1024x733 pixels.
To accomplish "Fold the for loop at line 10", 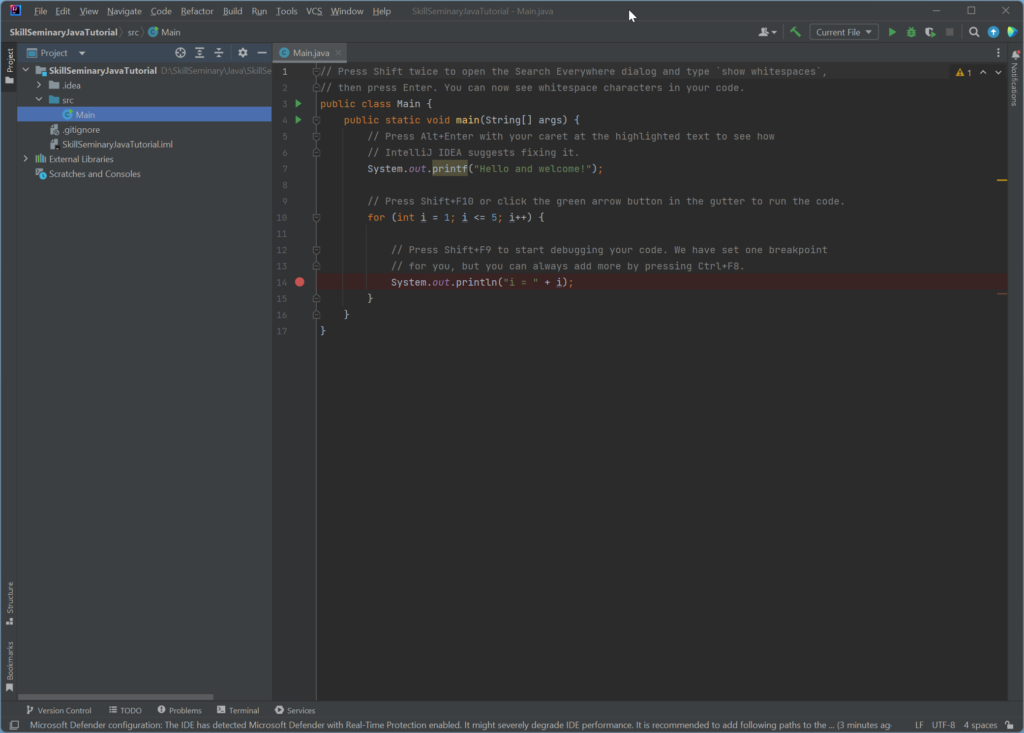I will (x=316, y=218).
